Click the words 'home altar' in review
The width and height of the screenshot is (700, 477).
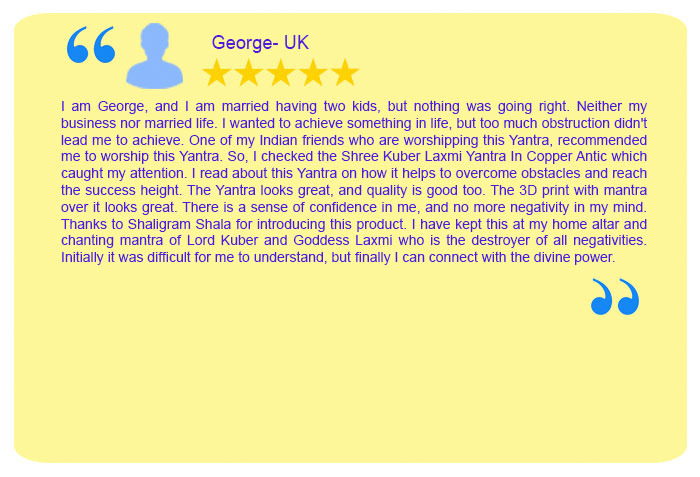585,224
